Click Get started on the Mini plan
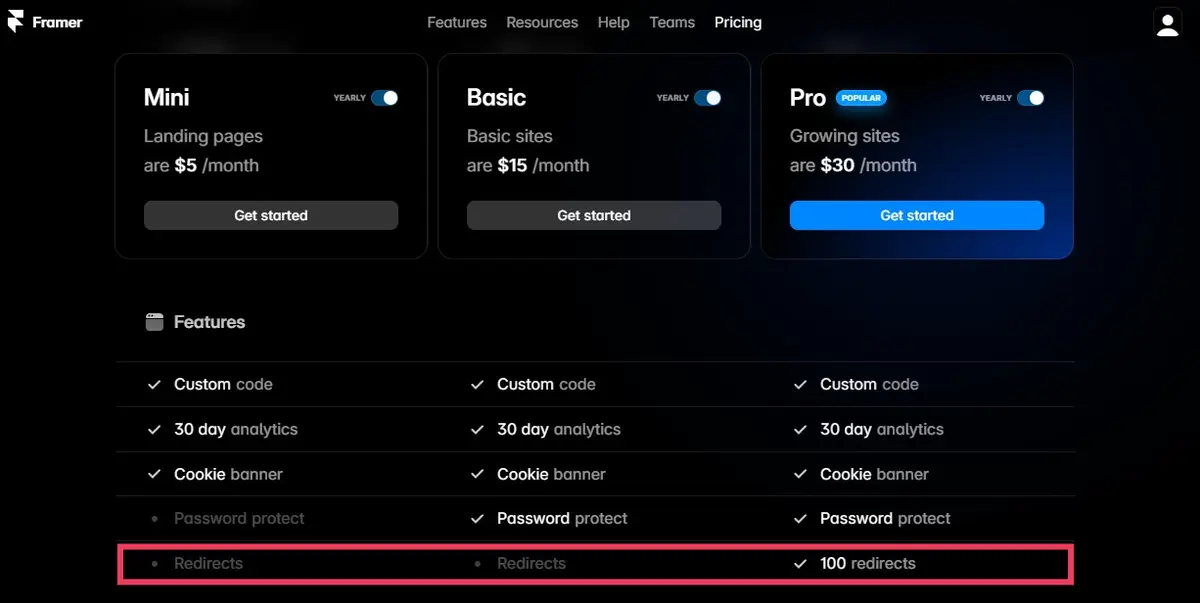Screen dimensions: 1200x603 pos(271,215)
